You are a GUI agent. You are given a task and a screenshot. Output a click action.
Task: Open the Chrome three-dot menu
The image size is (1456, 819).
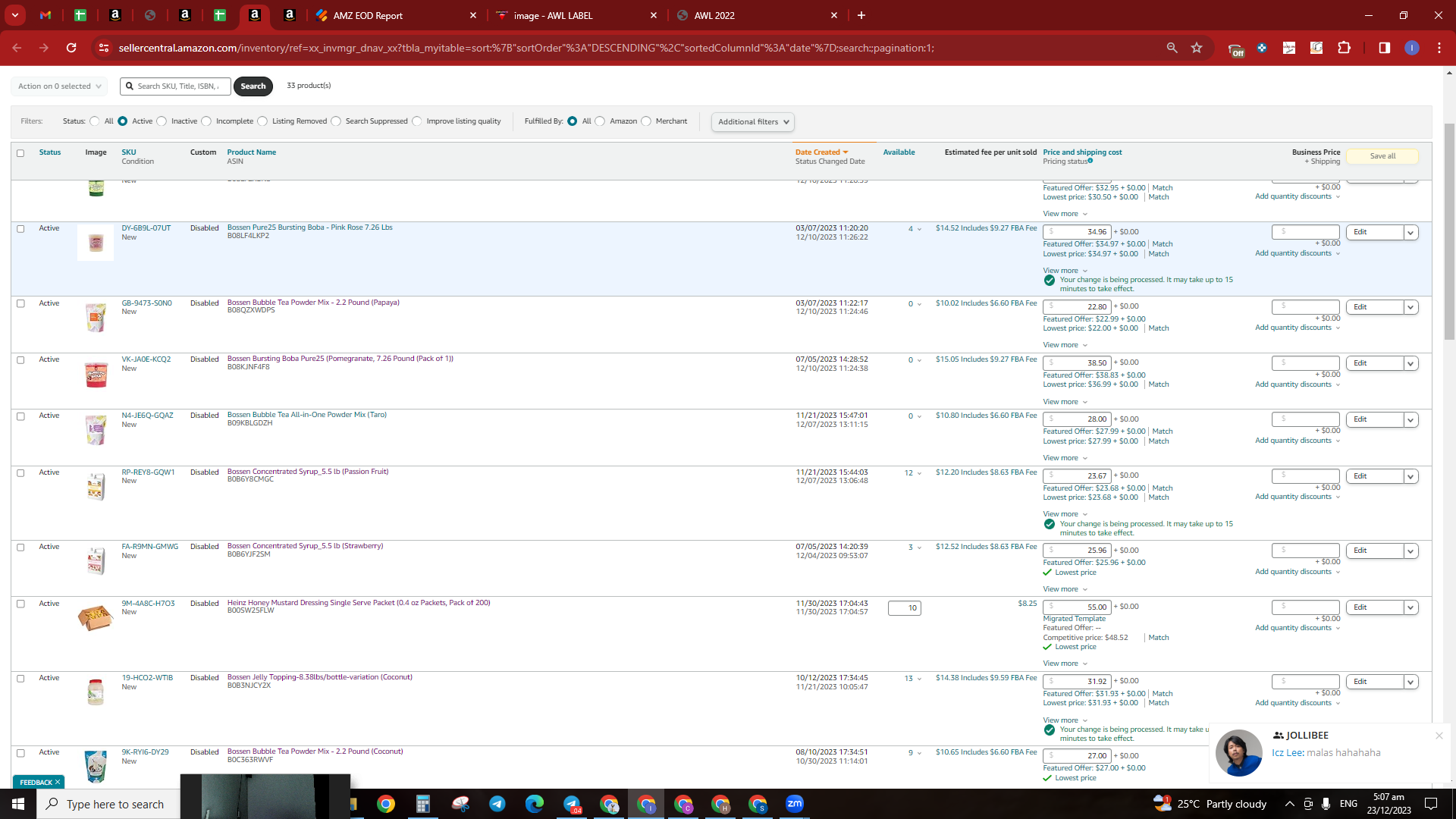click(x=1439, y=48)
